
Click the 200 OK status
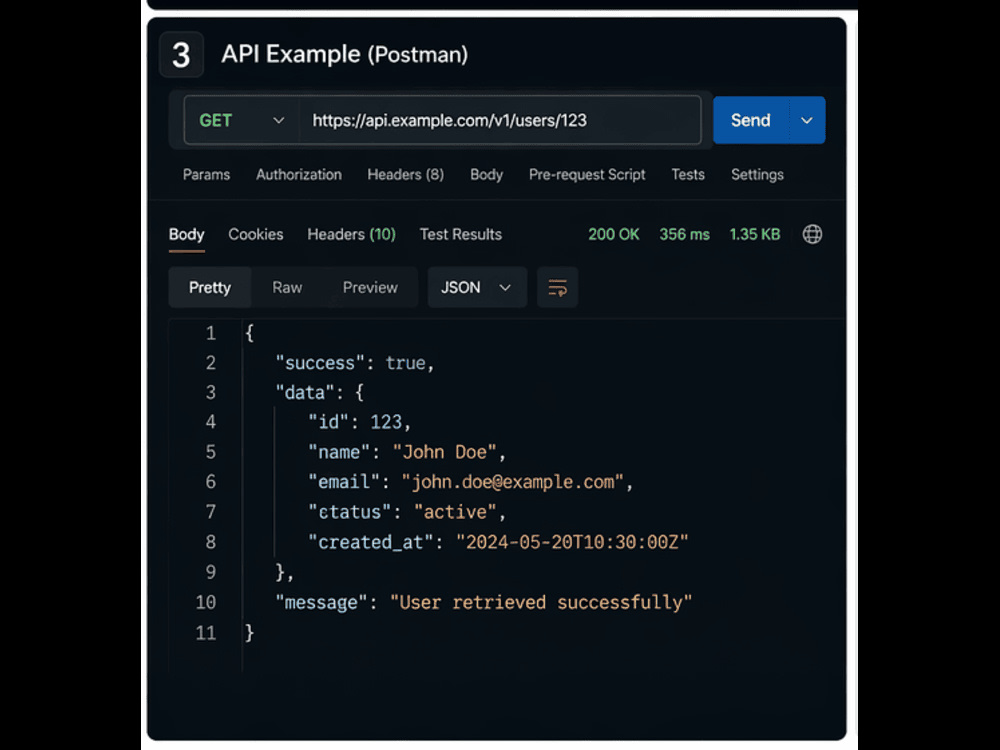(x=614, y=235)
